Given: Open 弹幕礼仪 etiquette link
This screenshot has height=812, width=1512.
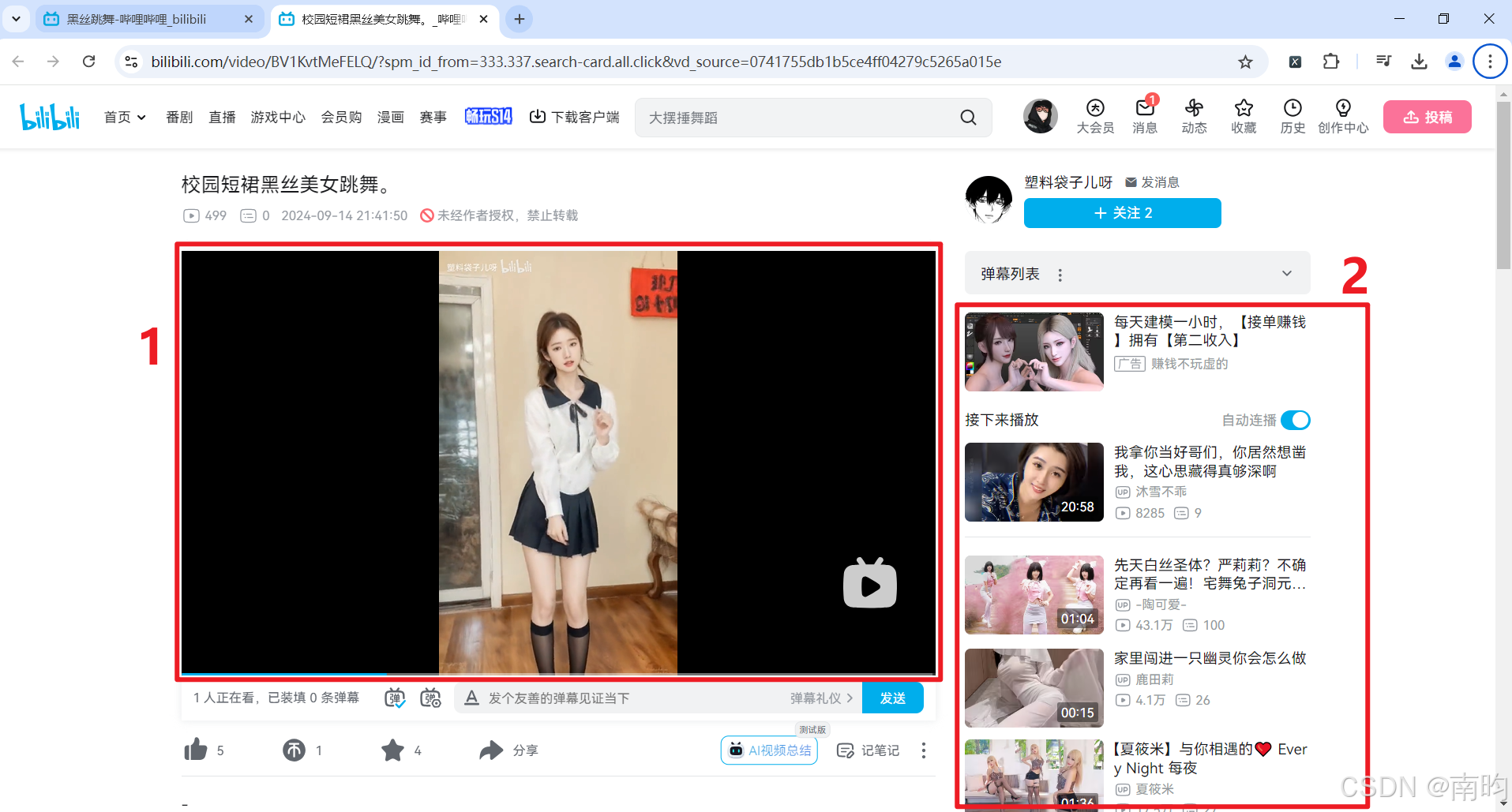Looking at the screenshot, I should (821, 698).
